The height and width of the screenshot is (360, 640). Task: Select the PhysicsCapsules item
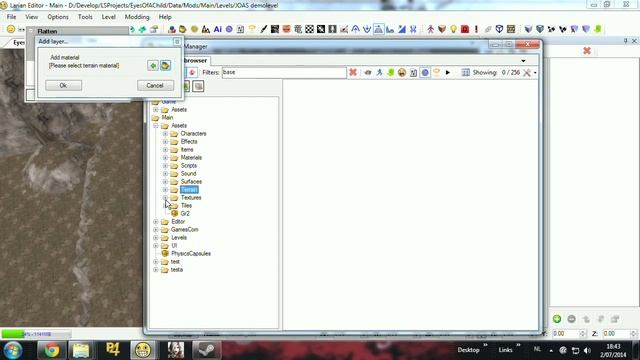pos(191,253)
